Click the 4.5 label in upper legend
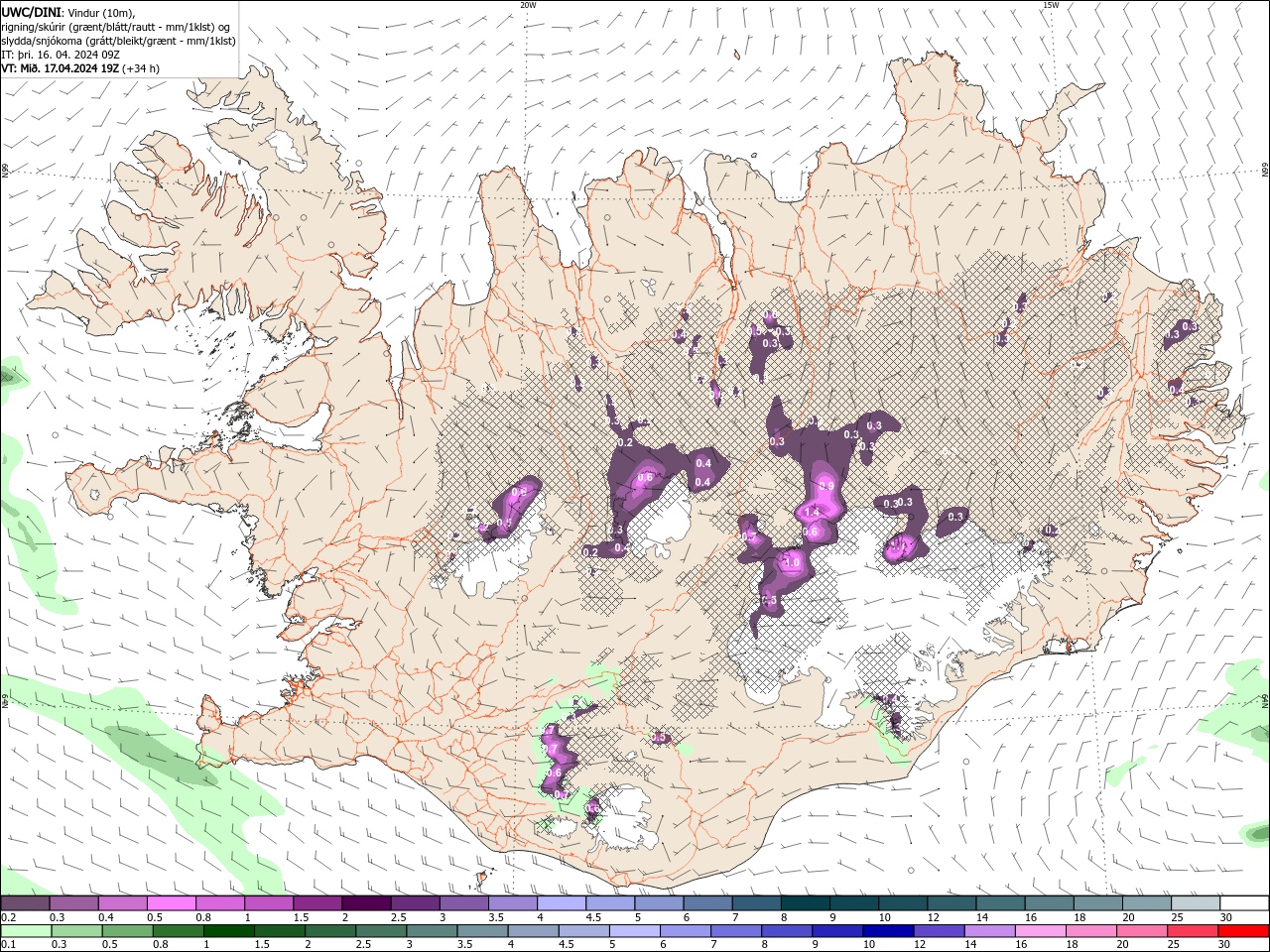1270x952 pixels. click(x=593, y=917)
